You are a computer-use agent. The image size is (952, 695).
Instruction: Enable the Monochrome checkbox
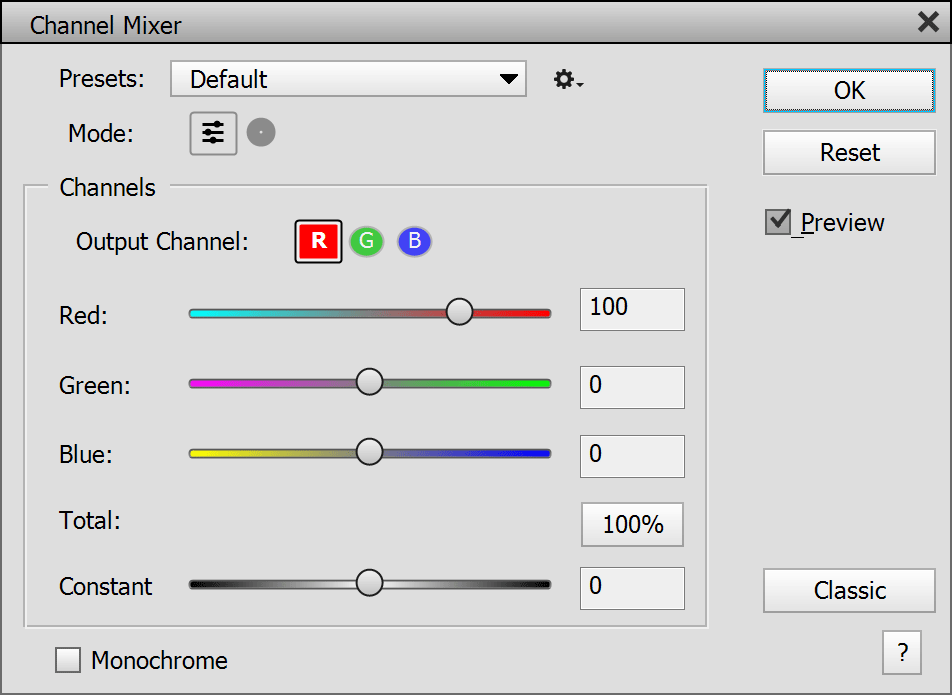coord(69,660)
